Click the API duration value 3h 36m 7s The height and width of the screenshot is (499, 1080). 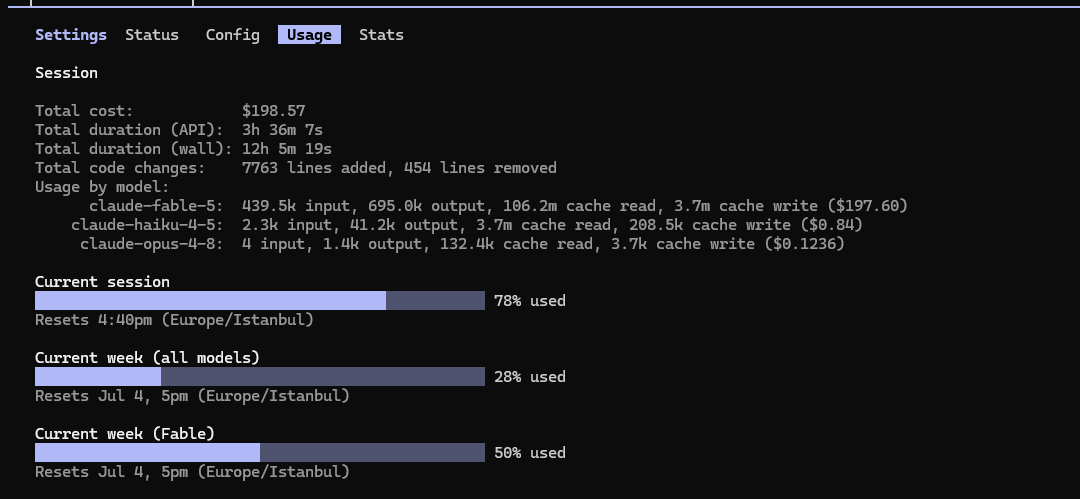(282, 130)
